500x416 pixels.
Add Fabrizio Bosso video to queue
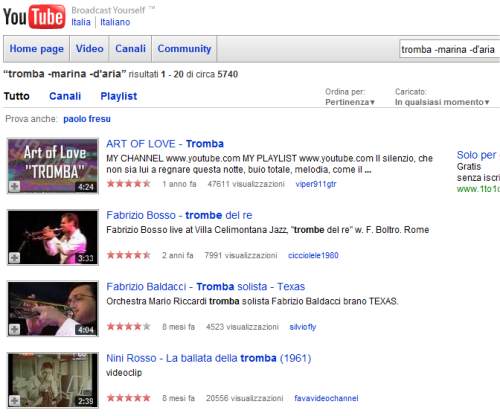[x=14, y=257]
